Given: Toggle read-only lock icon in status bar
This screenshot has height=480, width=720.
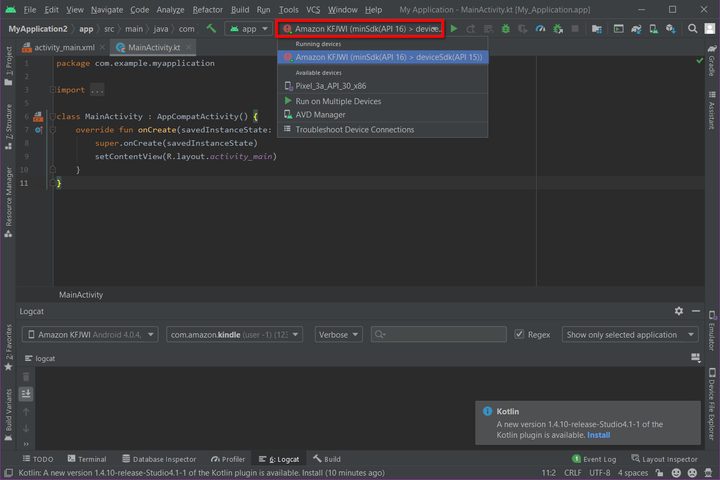Looking at the screenshot, I should pyautogui.click(x=659, y=473).
